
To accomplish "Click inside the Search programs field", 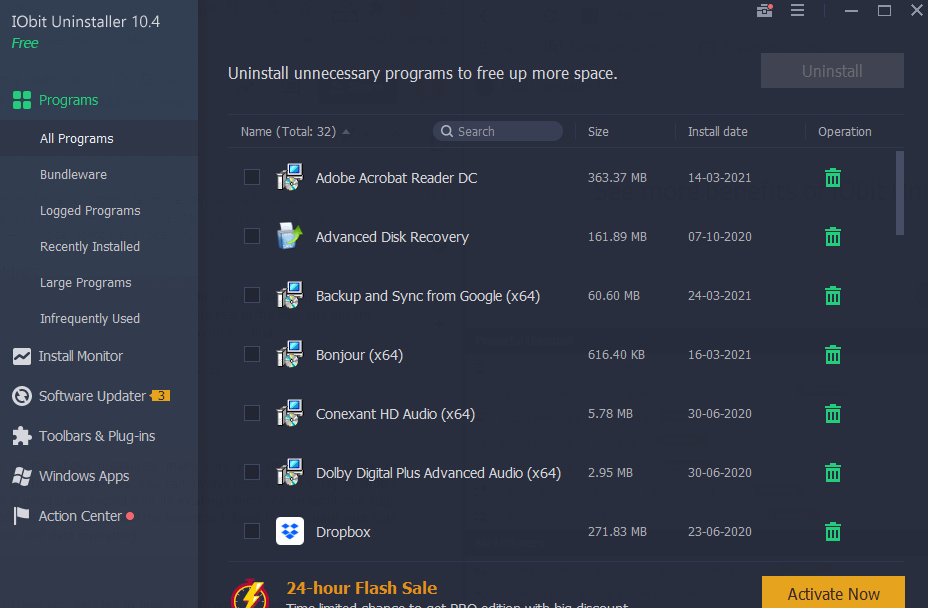I will [x=498, y=130].
